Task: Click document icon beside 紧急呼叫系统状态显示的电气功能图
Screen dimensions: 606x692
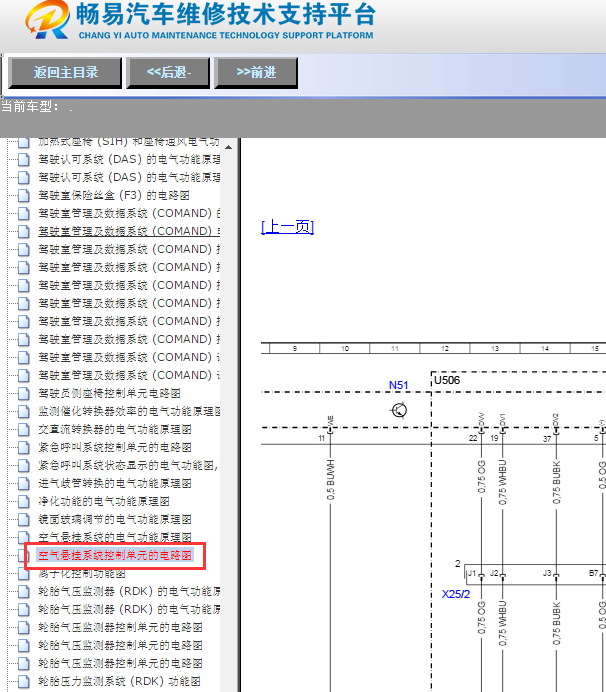Action: point(23,466)
